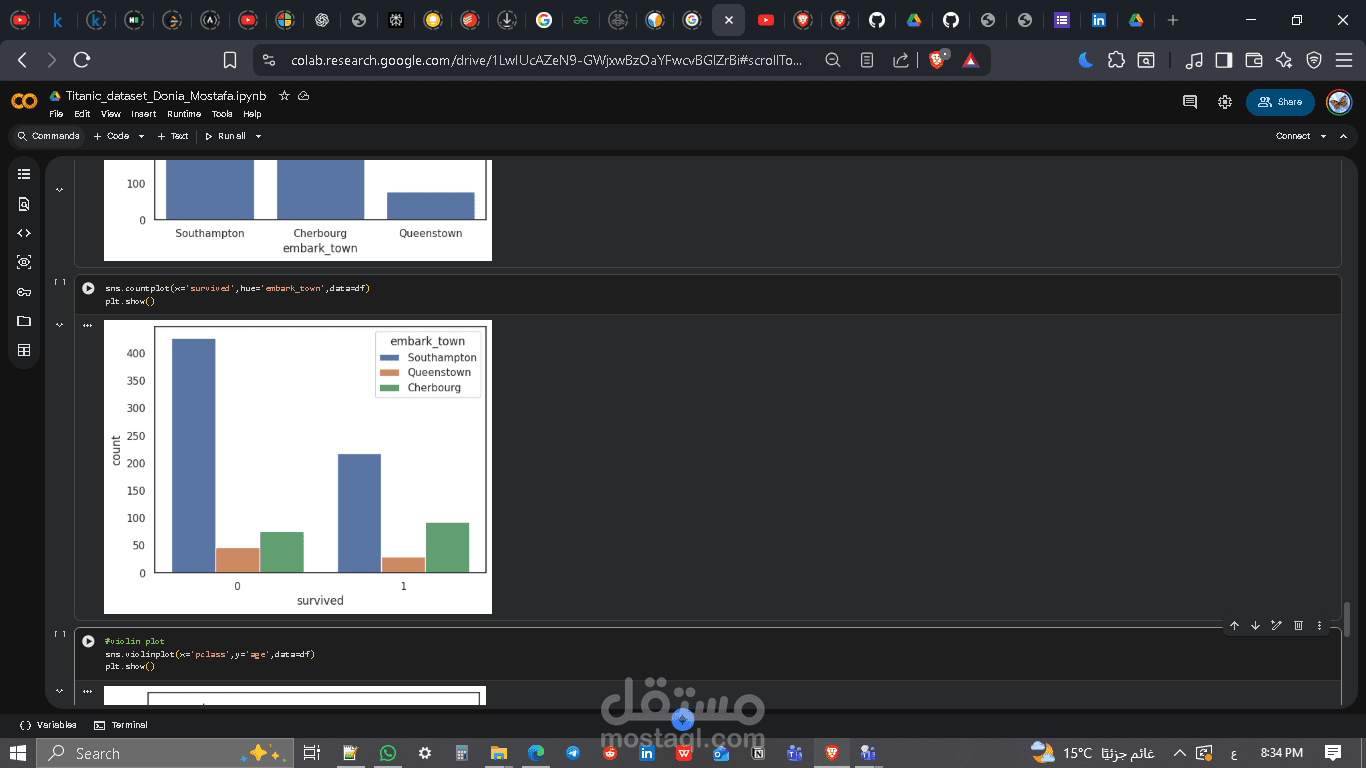1366x768 pixels.
Task: Click Run all button
Action: pyautogui.click(x=225, y=136)
